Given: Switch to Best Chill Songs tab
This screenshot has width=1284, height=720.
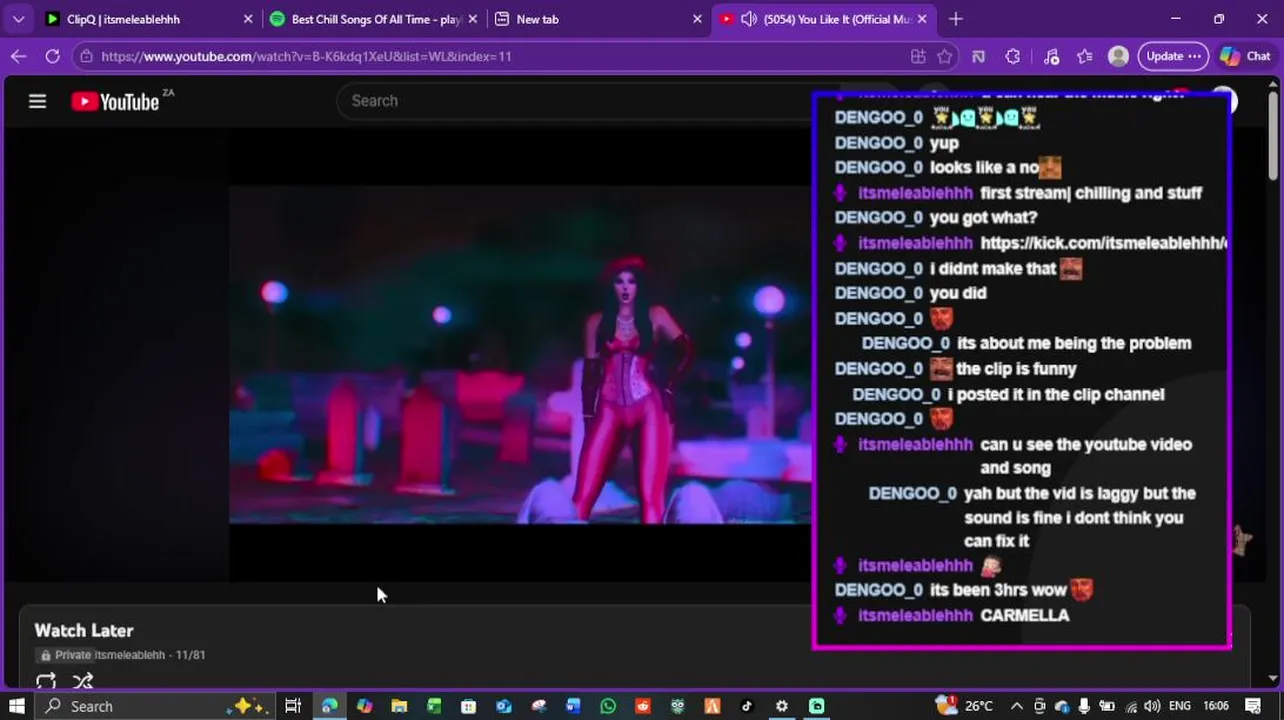Looking at the screenshot, I should click(x=376, y=19).
